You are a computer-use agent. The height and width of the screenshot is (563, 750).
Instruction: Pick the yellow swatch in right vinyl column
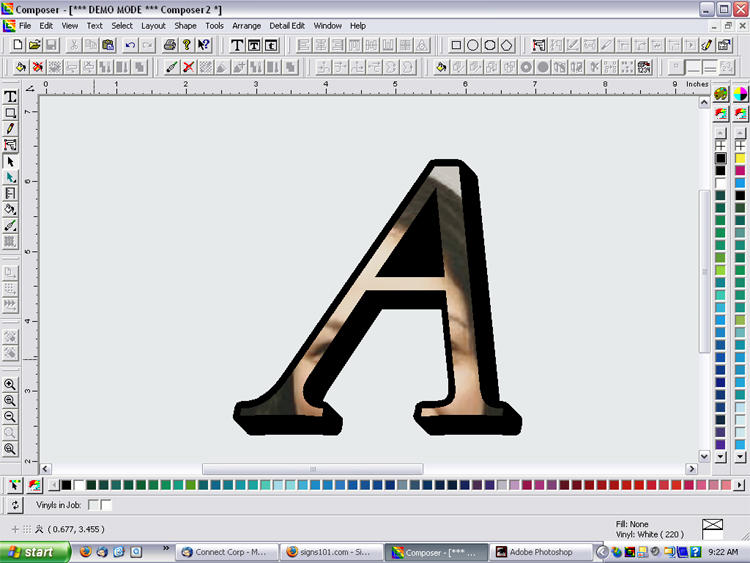tap(740, 158)
